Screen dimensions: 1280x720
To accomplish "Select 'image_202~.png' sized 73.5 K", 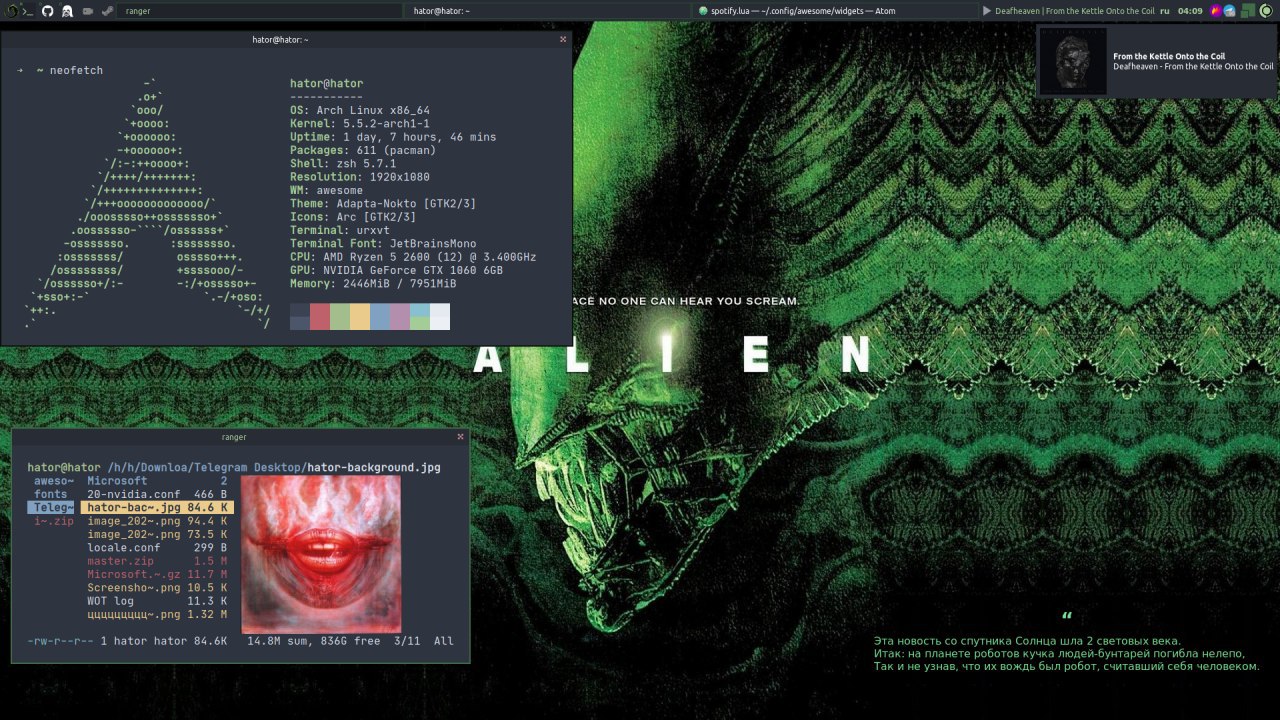I will 157,534.
